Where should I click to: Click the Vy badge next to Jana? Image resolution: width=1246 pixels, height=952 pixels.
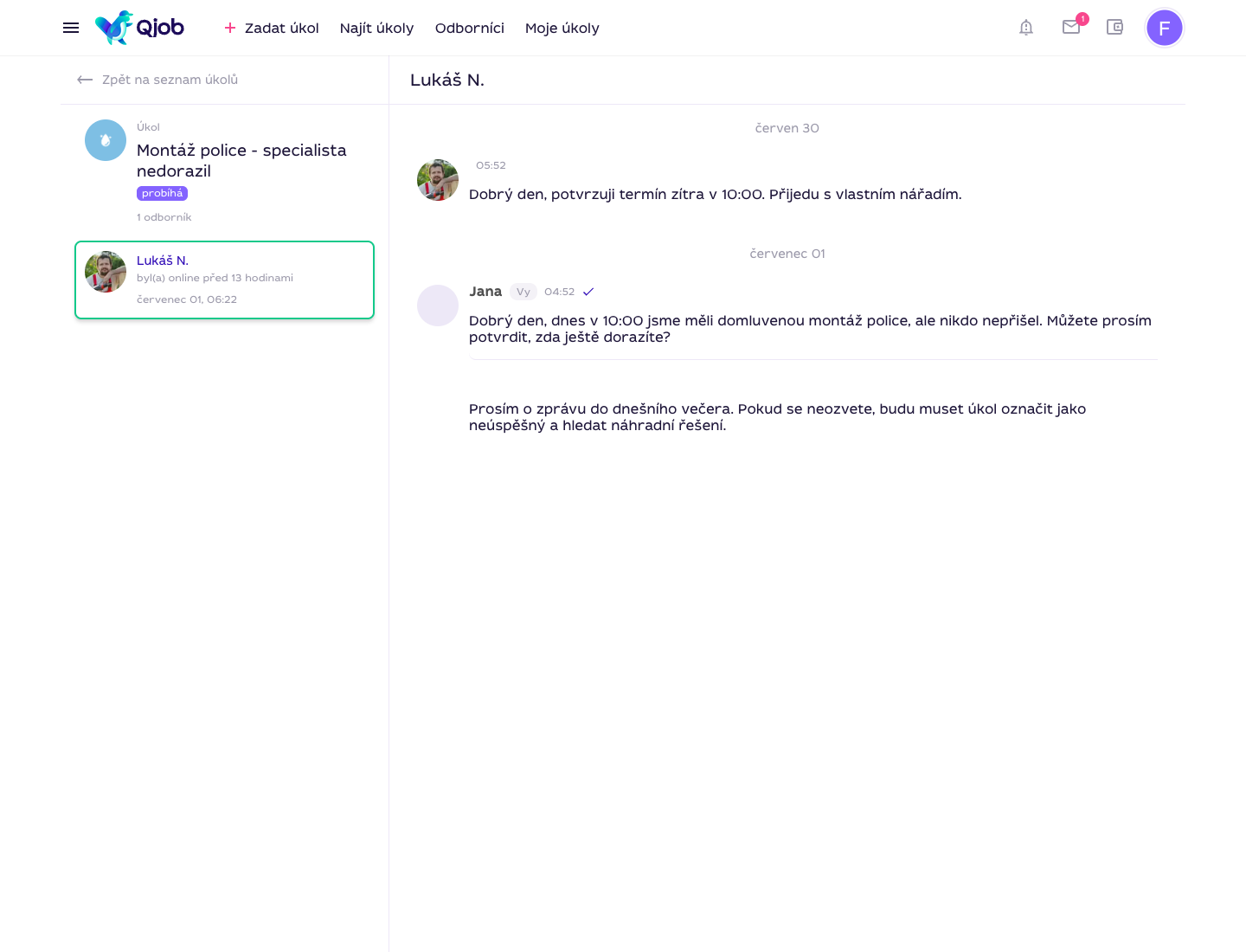tap(523, 292)
